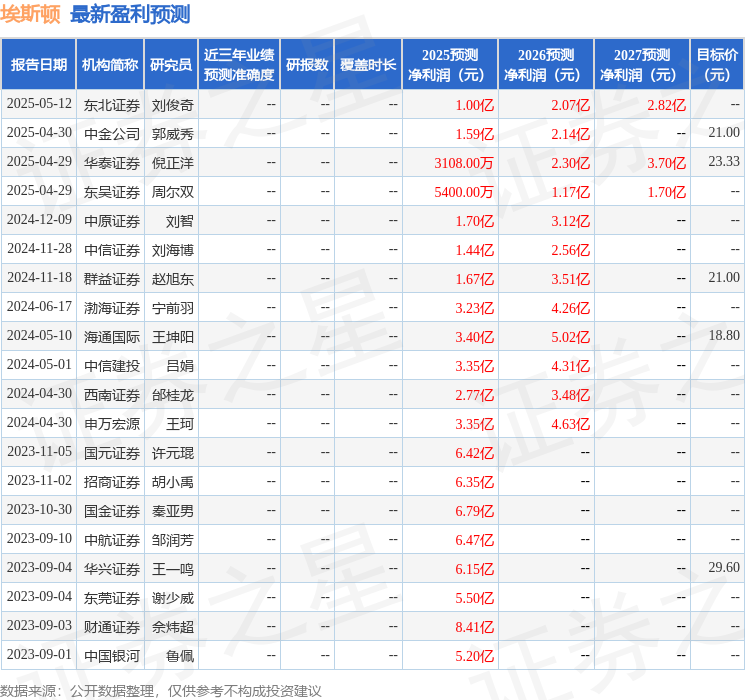Click the 目标价 column header
The width and height of the screenshot is (745, 700).
pos(717,65)
